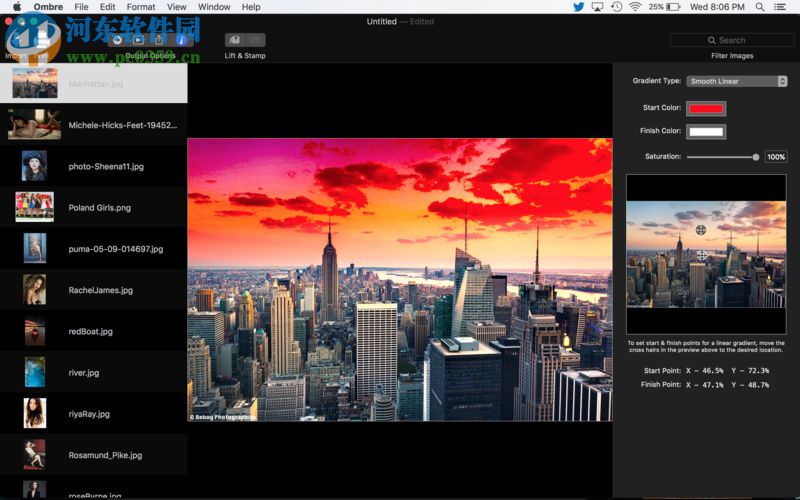Click the battery status icon
This screenshot has height=500, width=800.
673,7
